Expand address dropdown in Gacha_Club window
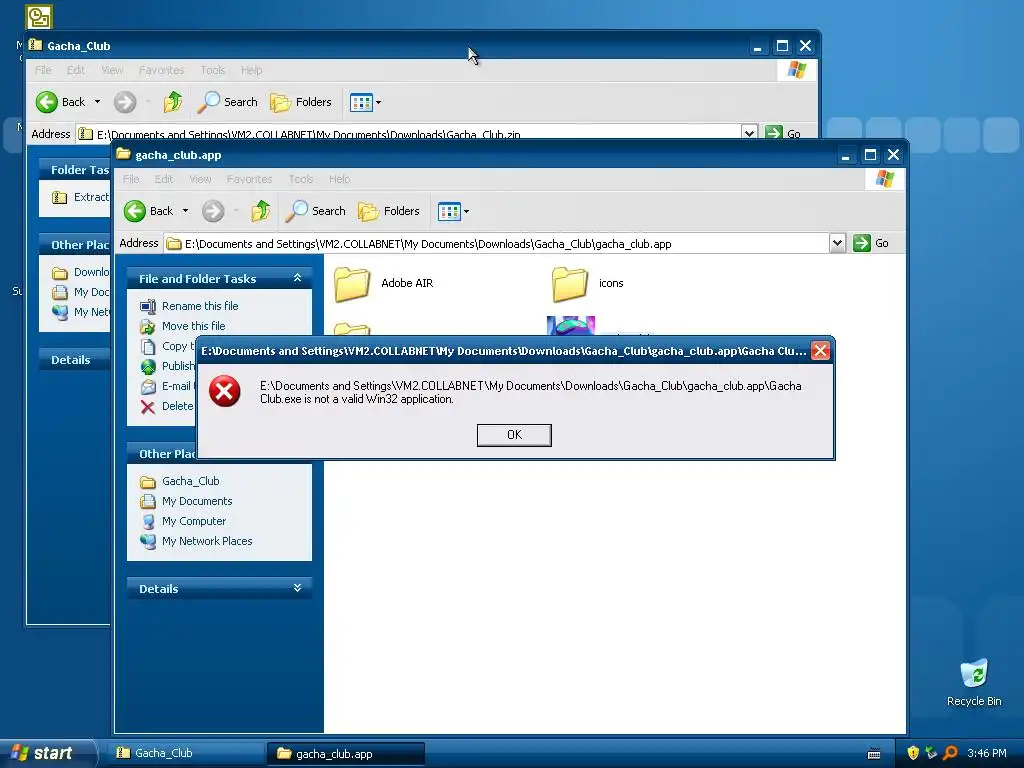The height and width of the screenshot is (768, 1024). [749, 133]
